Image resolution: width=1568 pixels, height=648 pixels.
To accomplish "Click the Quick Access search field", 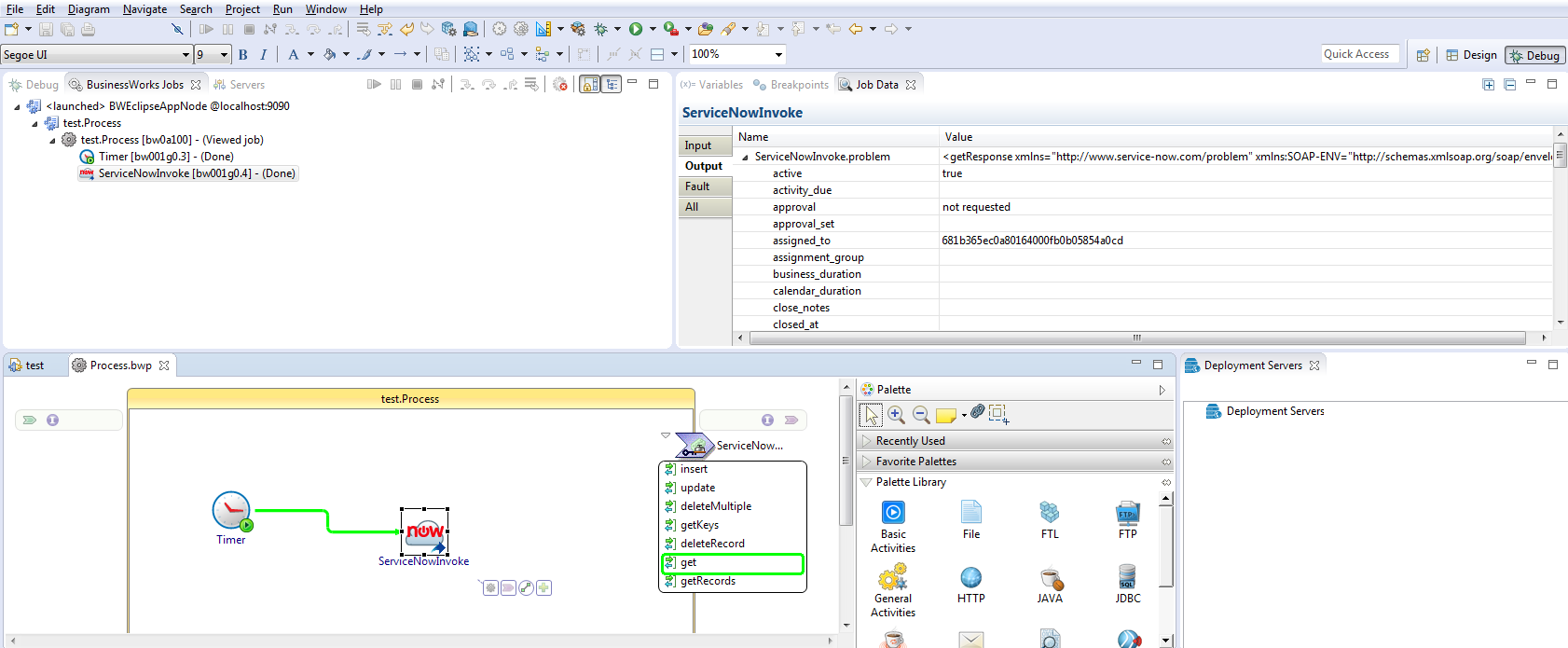I will (x=1360, y=54).
